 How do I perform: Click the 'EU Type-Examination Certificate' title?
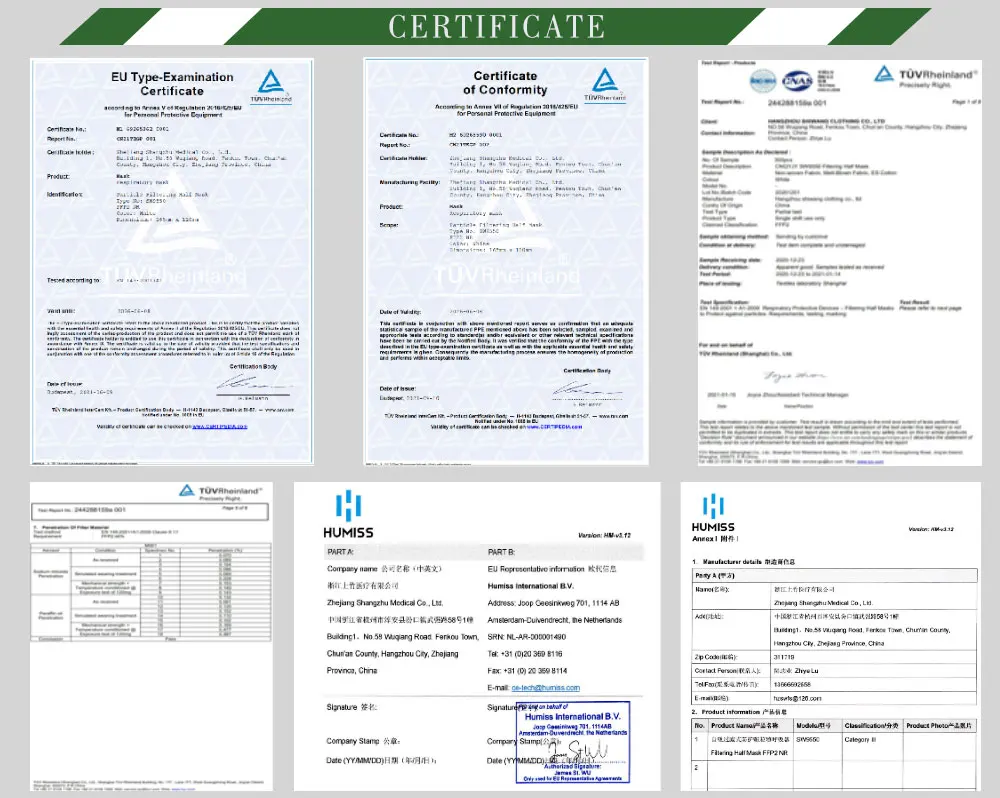click(172, 84)
